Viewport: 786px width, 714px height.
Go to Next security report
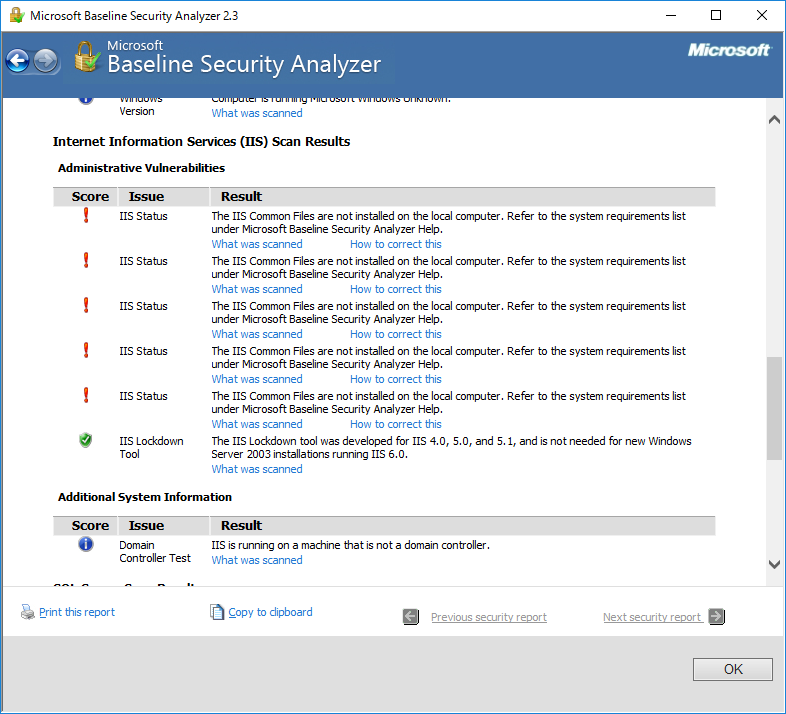(652, 617)
